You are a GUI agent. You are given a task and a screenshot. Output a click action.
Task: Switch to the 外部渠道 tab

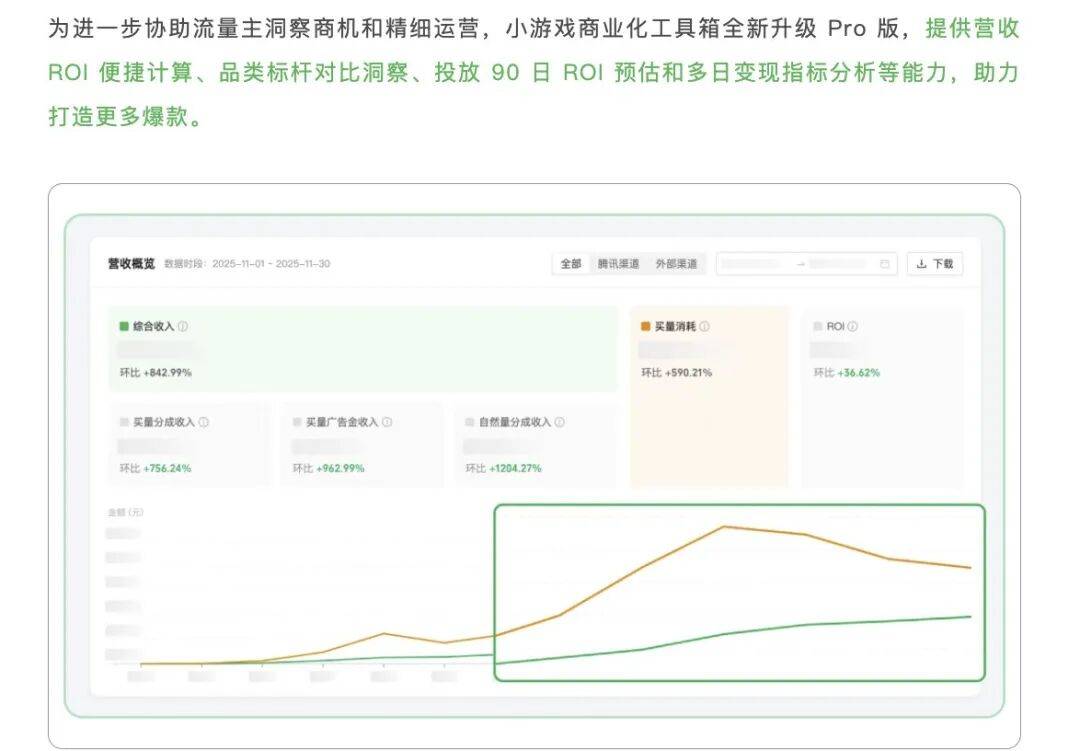676,264
